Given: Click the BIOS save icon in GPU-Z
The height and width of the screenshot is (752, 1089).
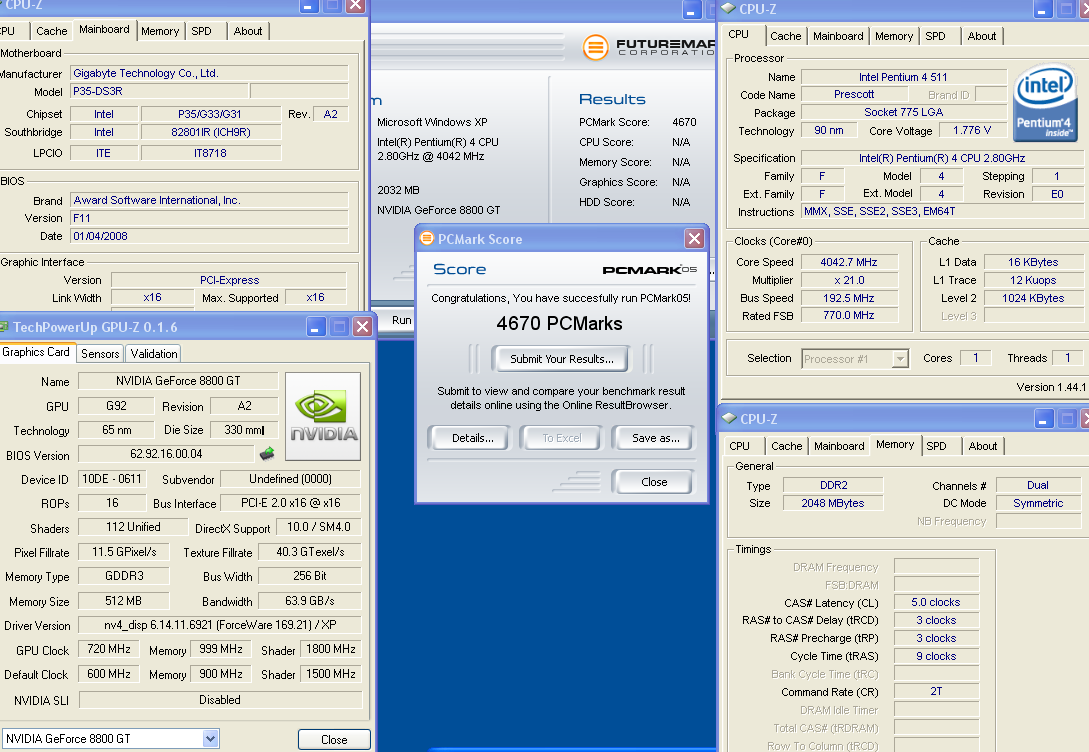Looking at the screenshot, I should [x=267, y=454].
